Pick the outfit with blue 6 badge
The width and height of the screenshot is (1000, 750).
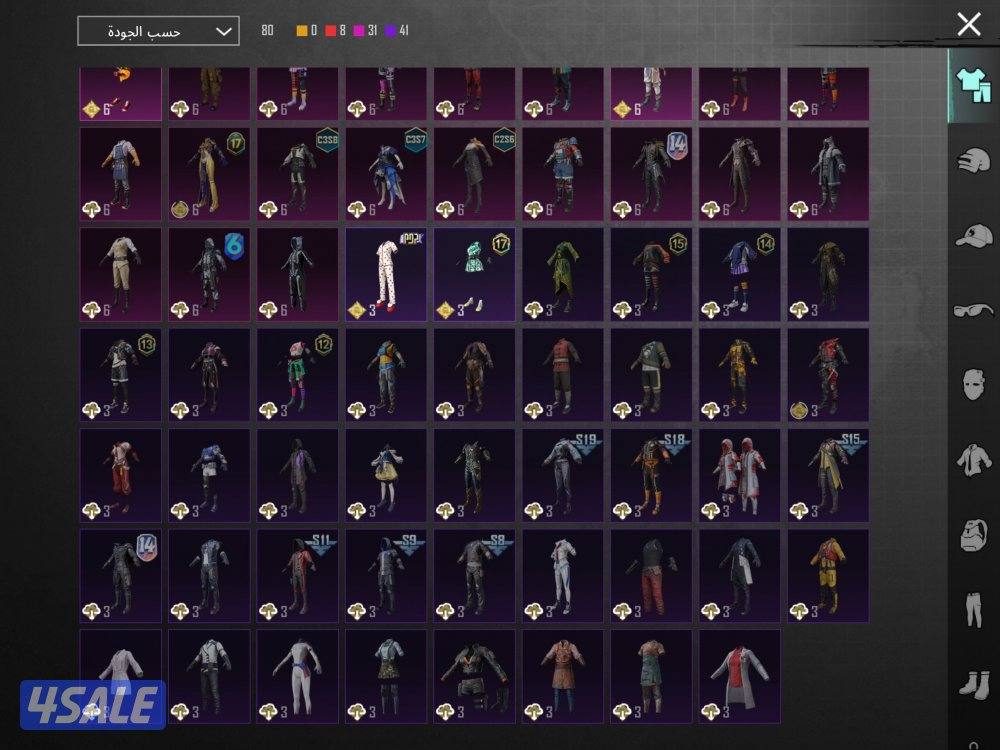pos(209,273)
